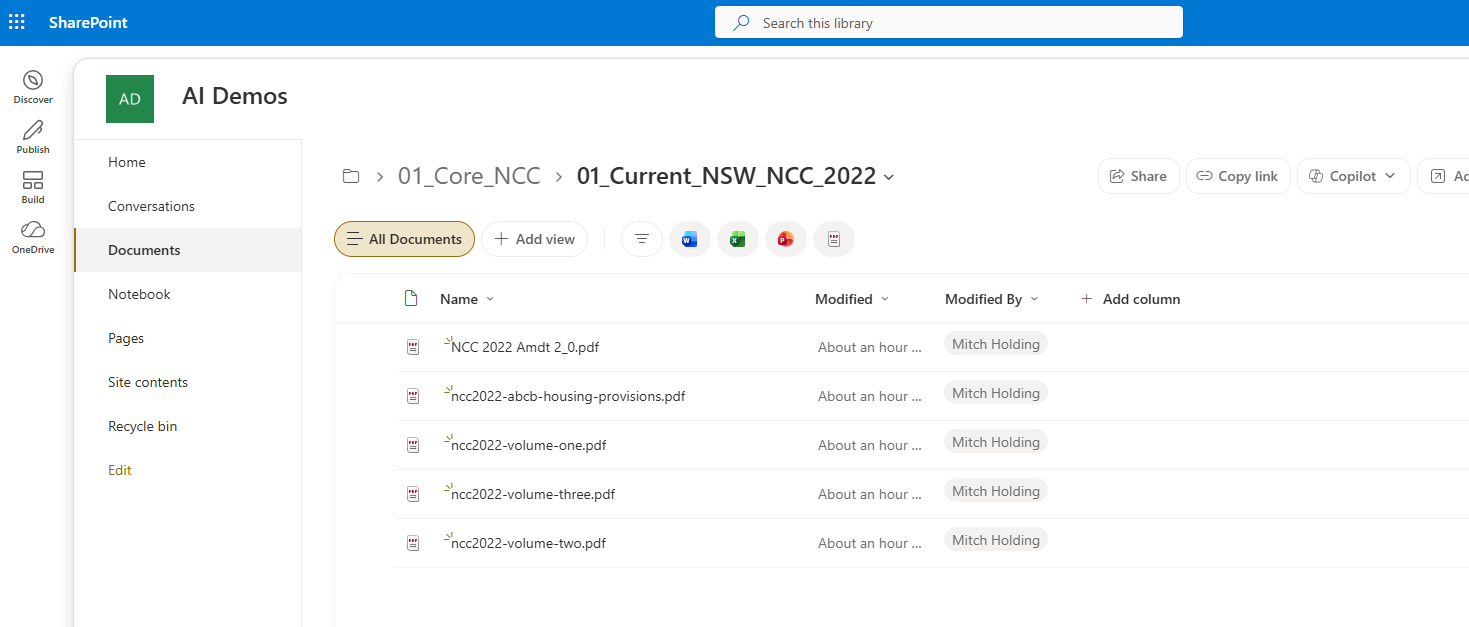Open ncc2022-volume-two.pdf

529,543
